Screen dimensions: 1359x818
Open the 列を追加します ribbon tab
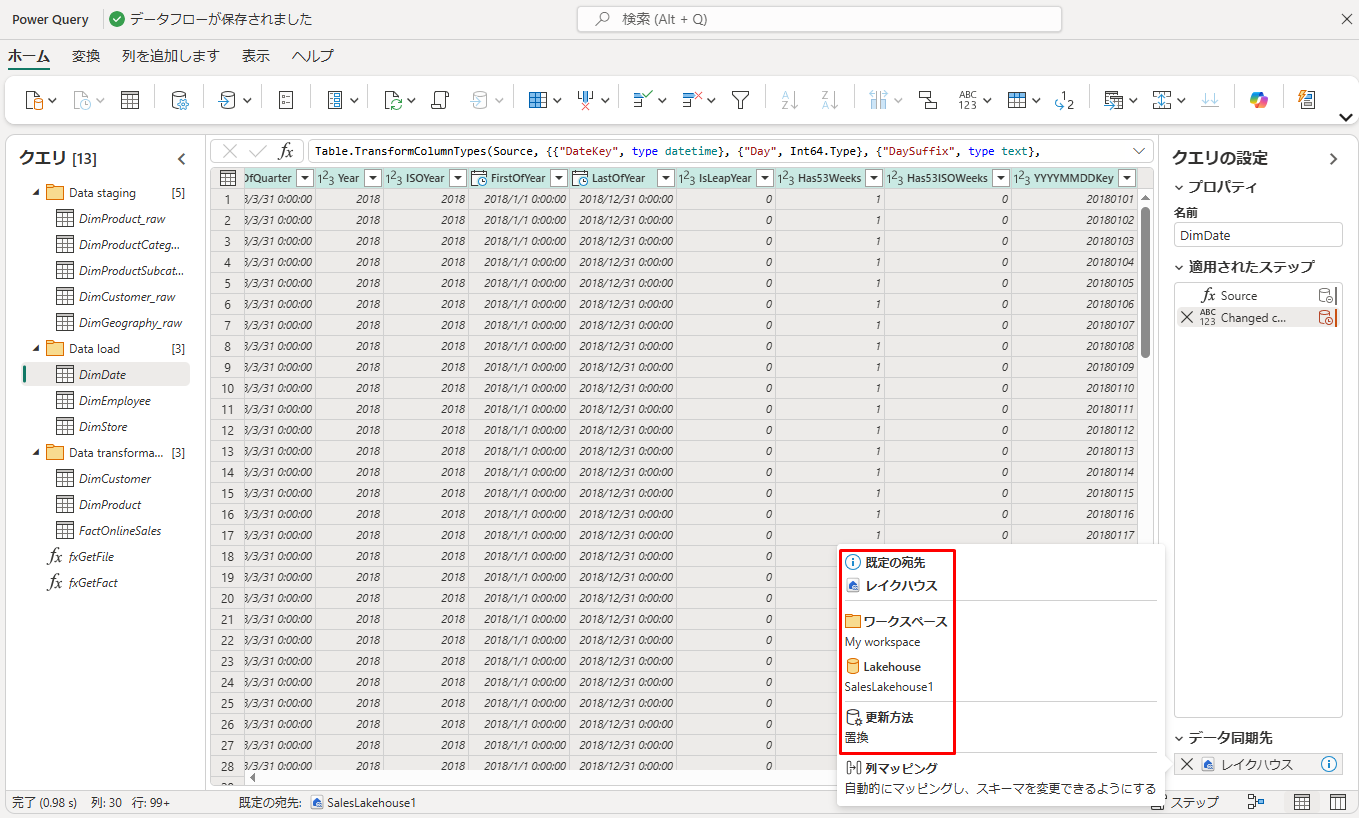170,56
